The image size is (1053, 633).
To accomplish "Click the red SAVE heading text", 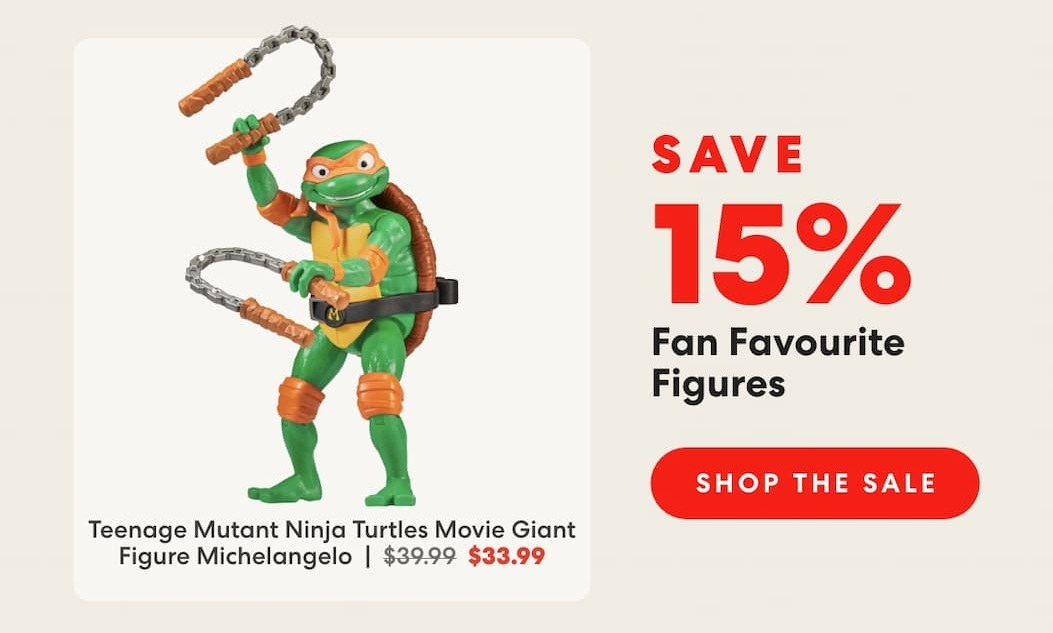I will [727, 154].
